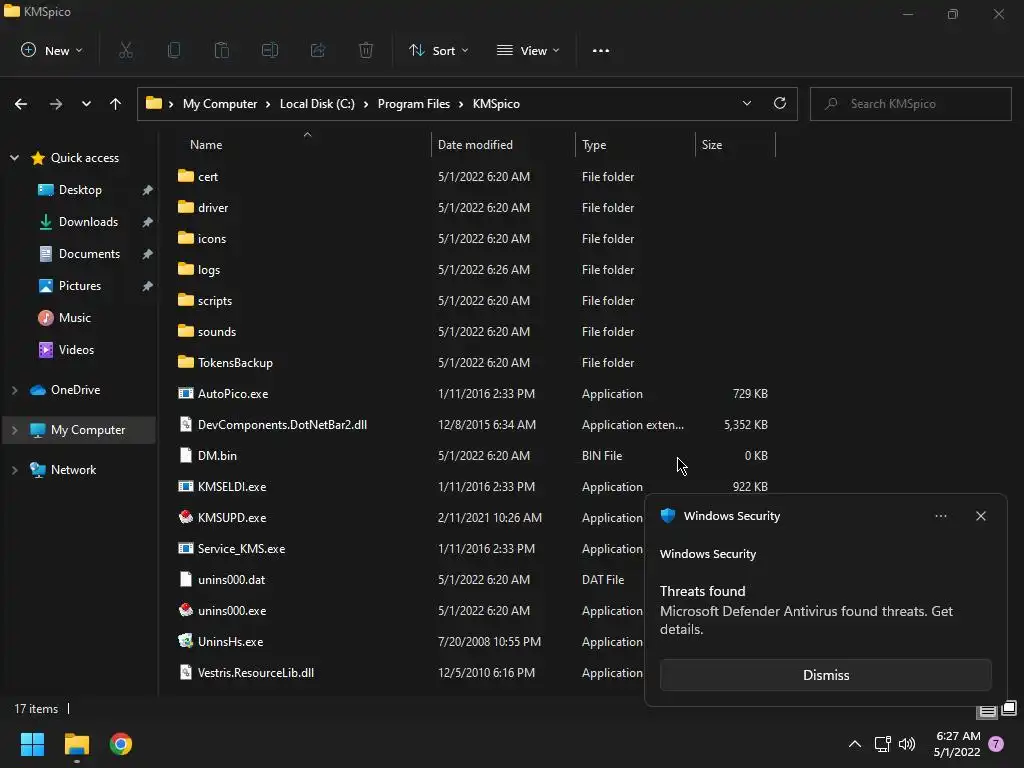Dismiss the Threats found notification
The height and width of the screenshot is (768, 1024).
[x=825, y=675]
